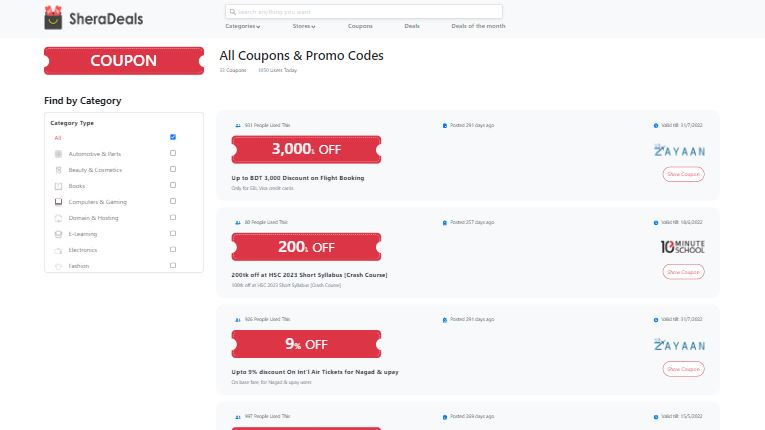Check the Automotive & Parts checkbox

[x=173, y=153]
